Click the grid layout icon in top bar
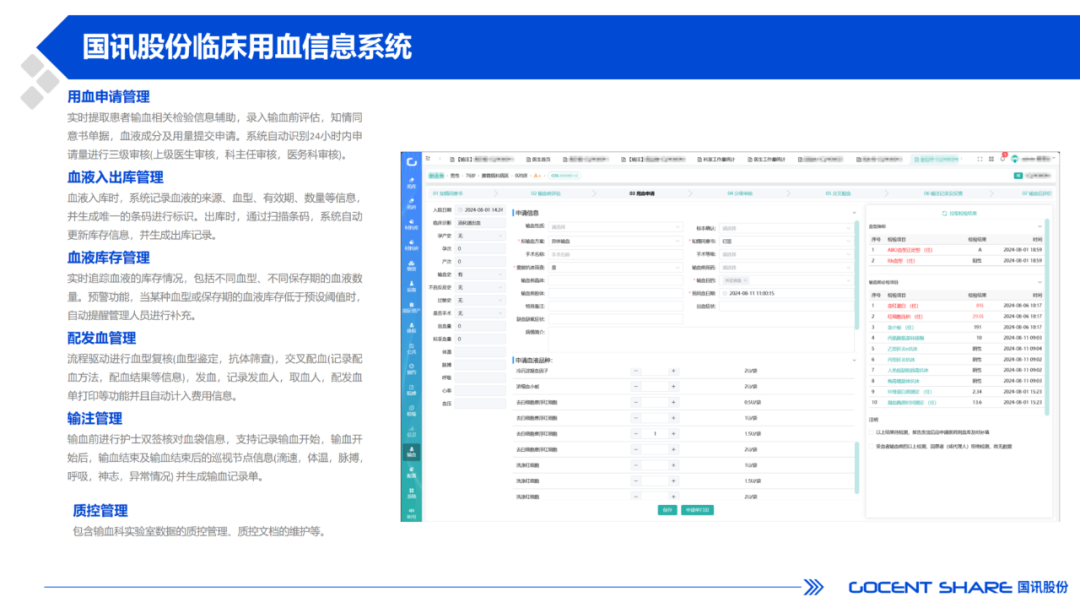The image size is (1080, 608). (x=991, y=159)
